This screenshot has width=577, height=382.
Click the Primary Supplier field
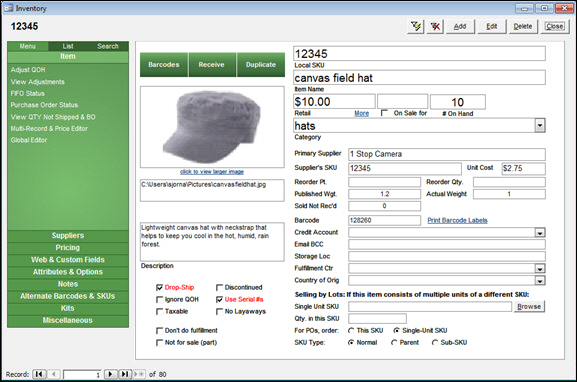tap(447, 154)
